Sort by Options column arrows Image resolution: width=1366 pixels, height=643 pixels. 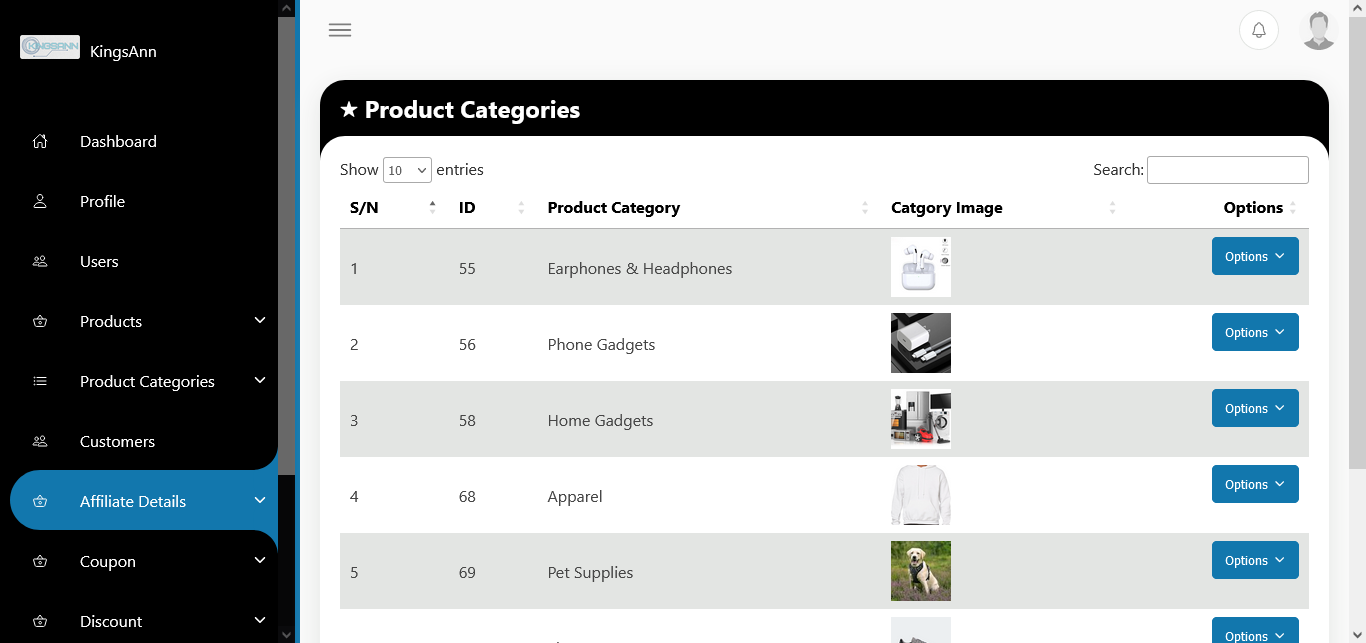coord(1293,208)
